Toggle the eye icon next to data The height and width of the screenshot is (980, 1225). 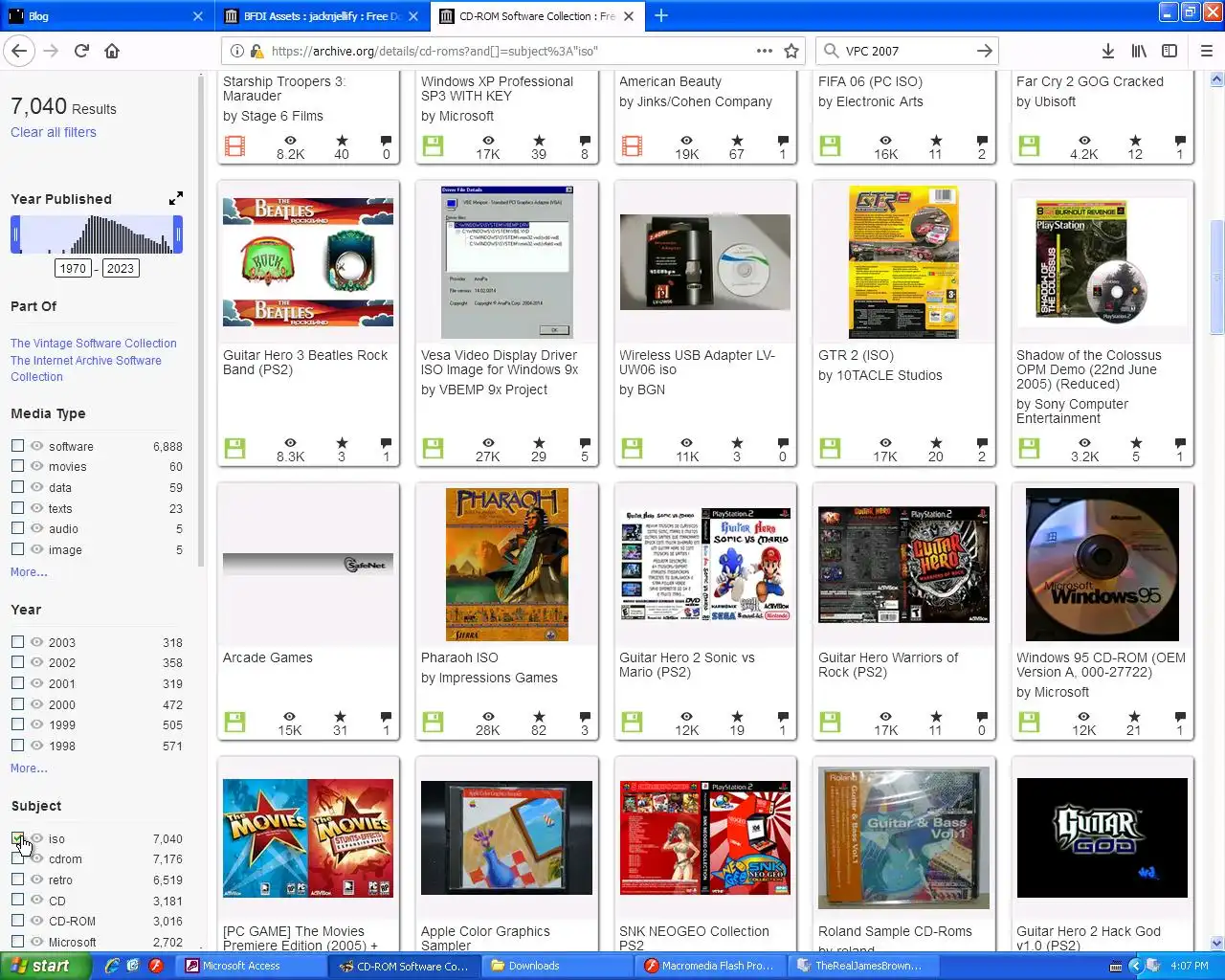[37, 487]
